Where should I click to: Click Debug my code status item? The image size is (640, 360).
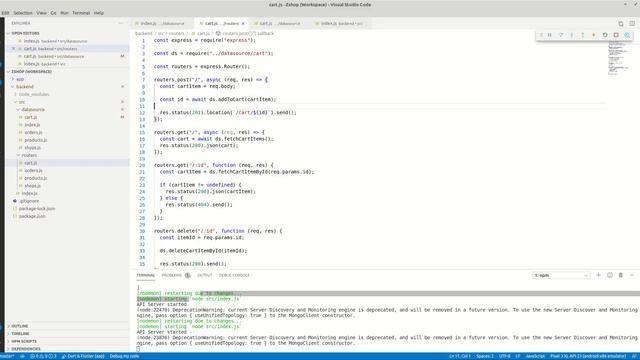point(124,356)
